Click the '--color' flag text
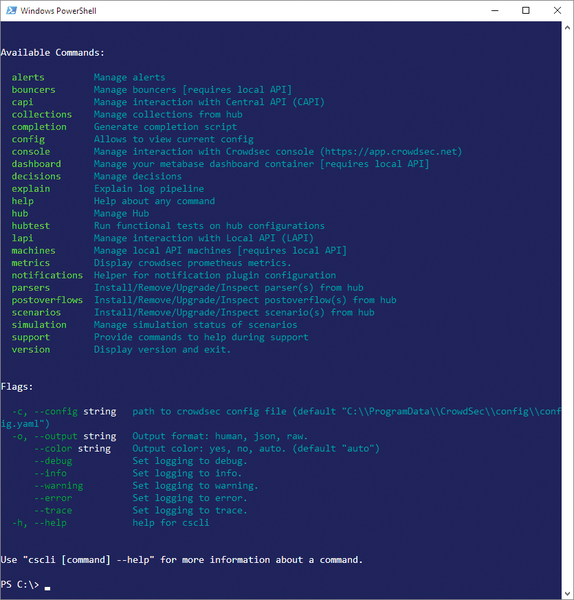 click(53, 448)
